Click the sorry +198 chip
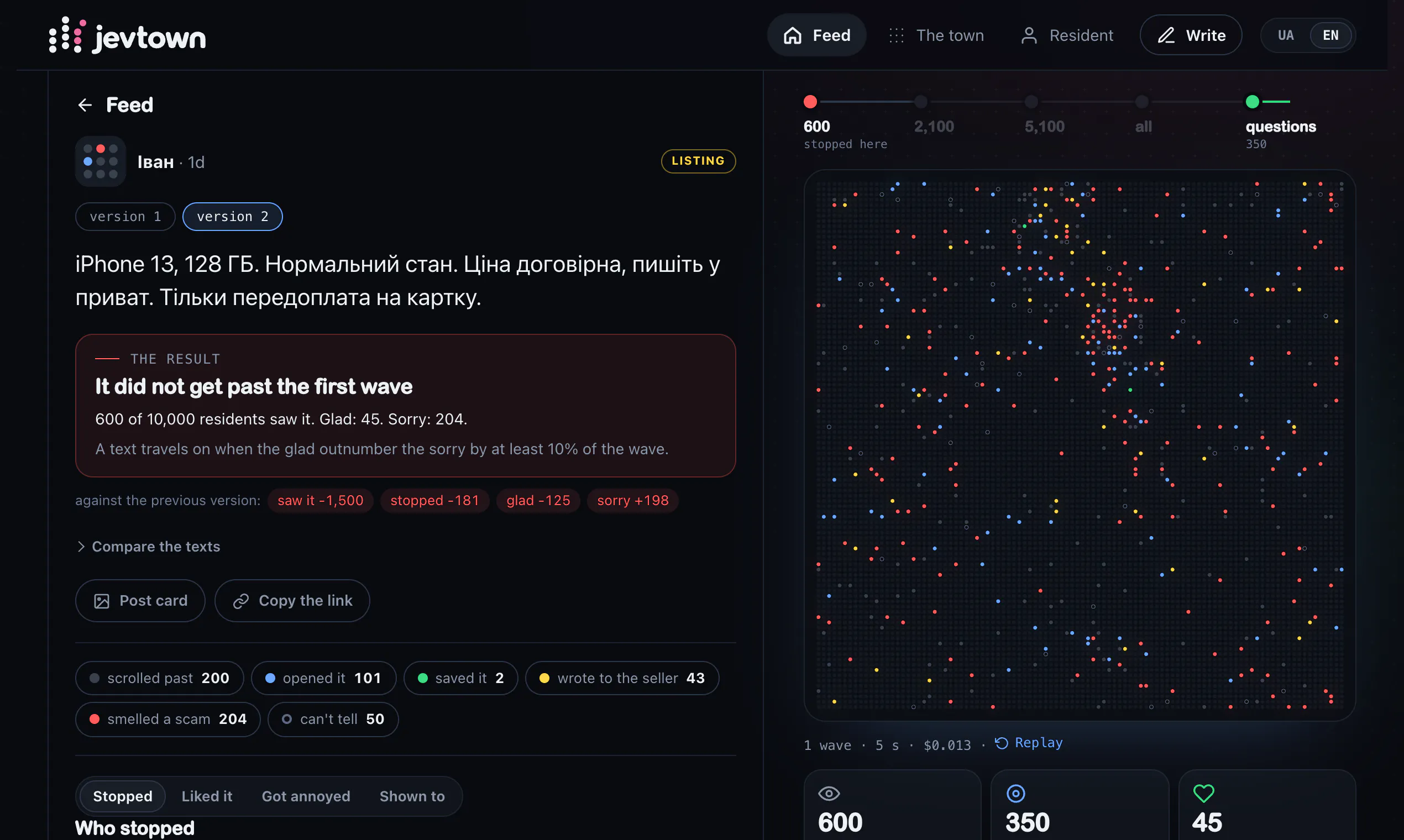Screen dimensions: 1404x840 point(632,500)
